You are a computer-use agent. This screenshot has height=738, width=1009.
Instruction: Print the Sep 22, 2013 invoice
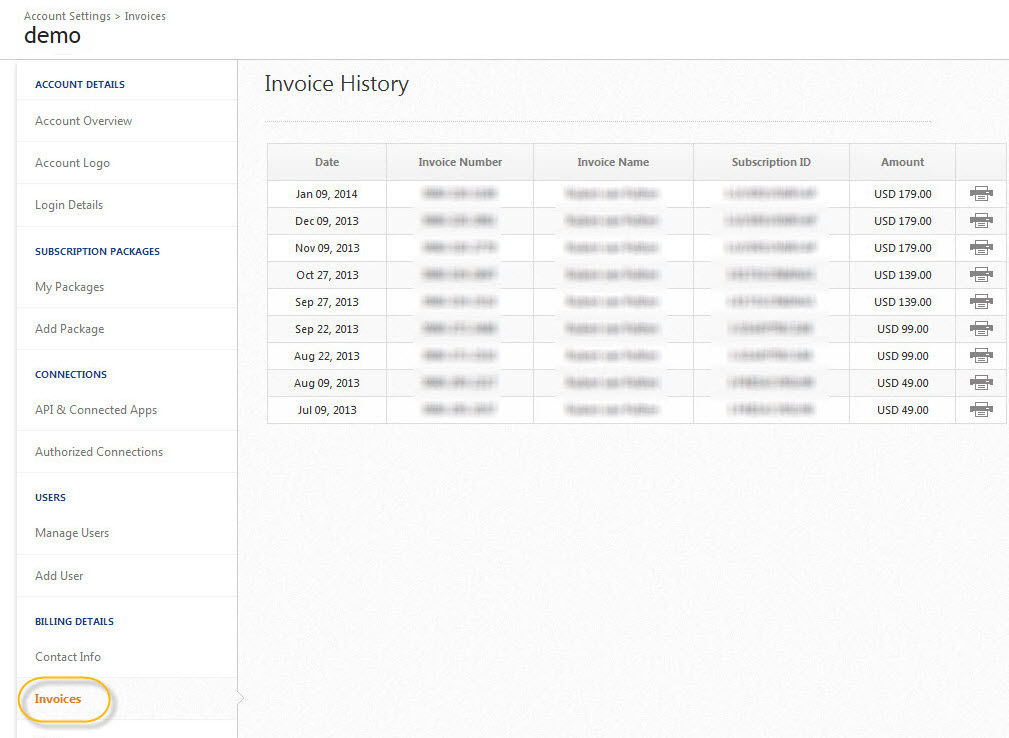[x=981, y=329]
